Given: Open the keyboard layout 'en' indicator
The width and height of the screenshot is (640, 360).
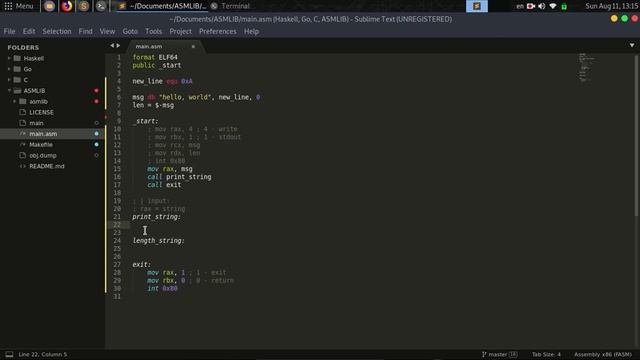Looking at the screenshot, I should coord(520,6).
